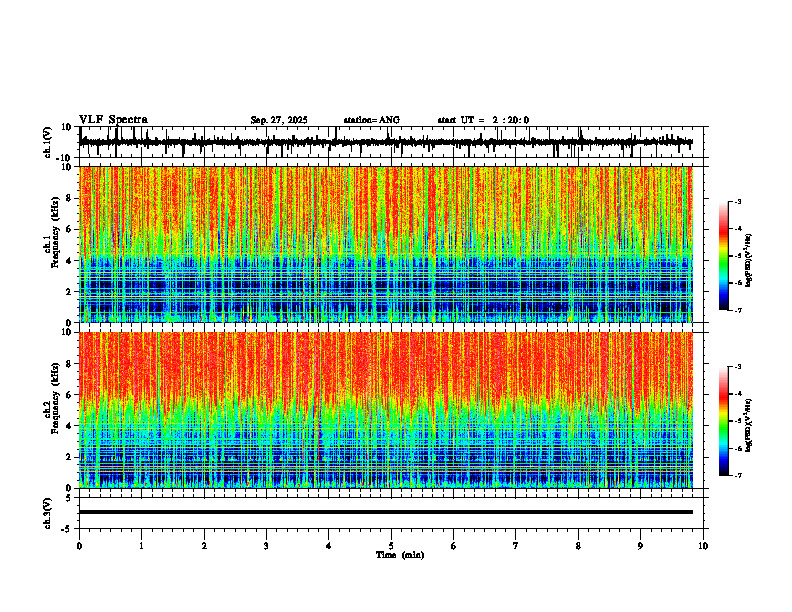Viewport: 792px width, 612px height.
Task: Click the ch.2 "Frequency (kHz)" axis label
Action: (x=55, y=398)
